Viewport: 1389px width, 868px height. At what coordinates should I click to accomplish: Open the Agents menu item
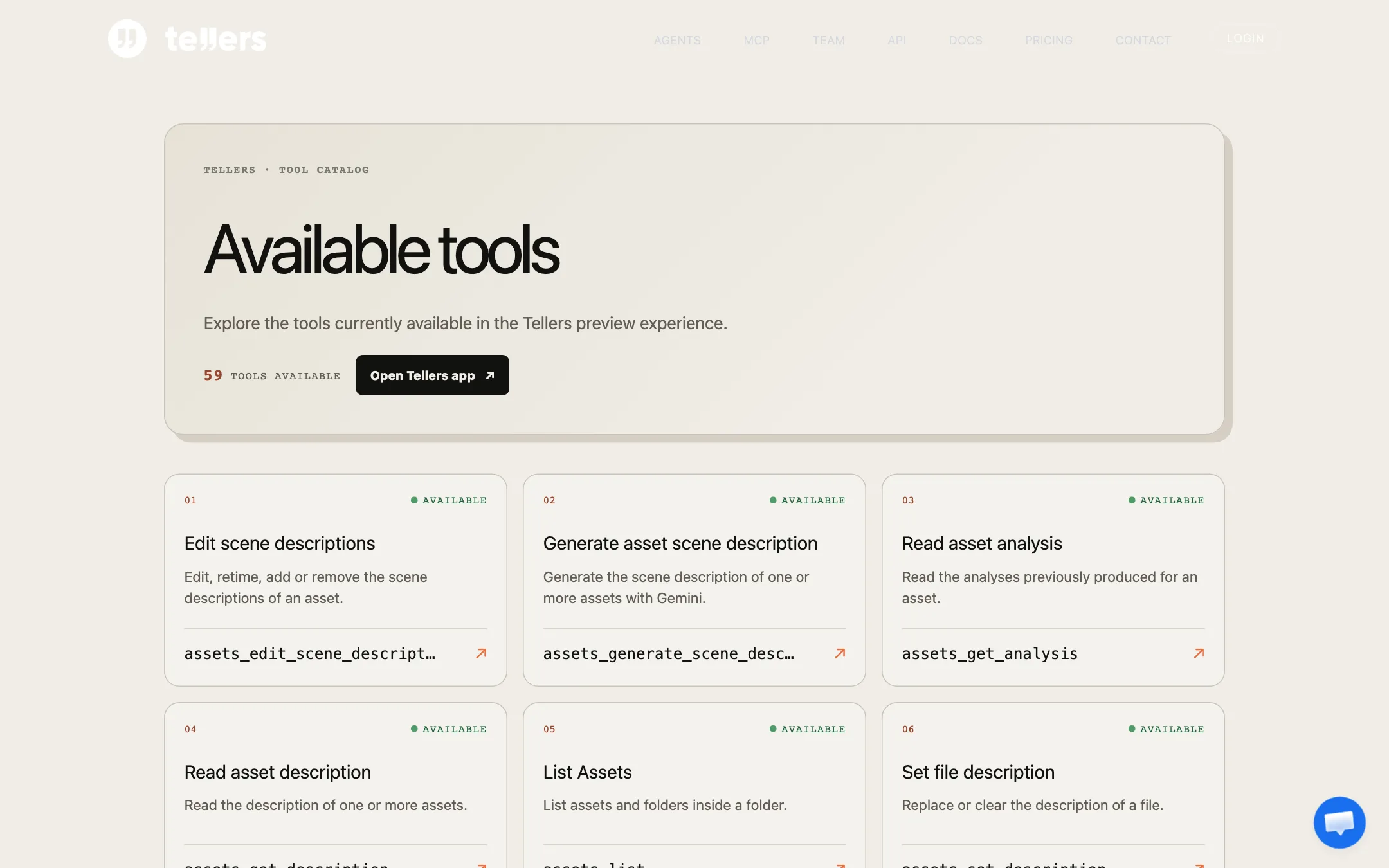(677, 40)
